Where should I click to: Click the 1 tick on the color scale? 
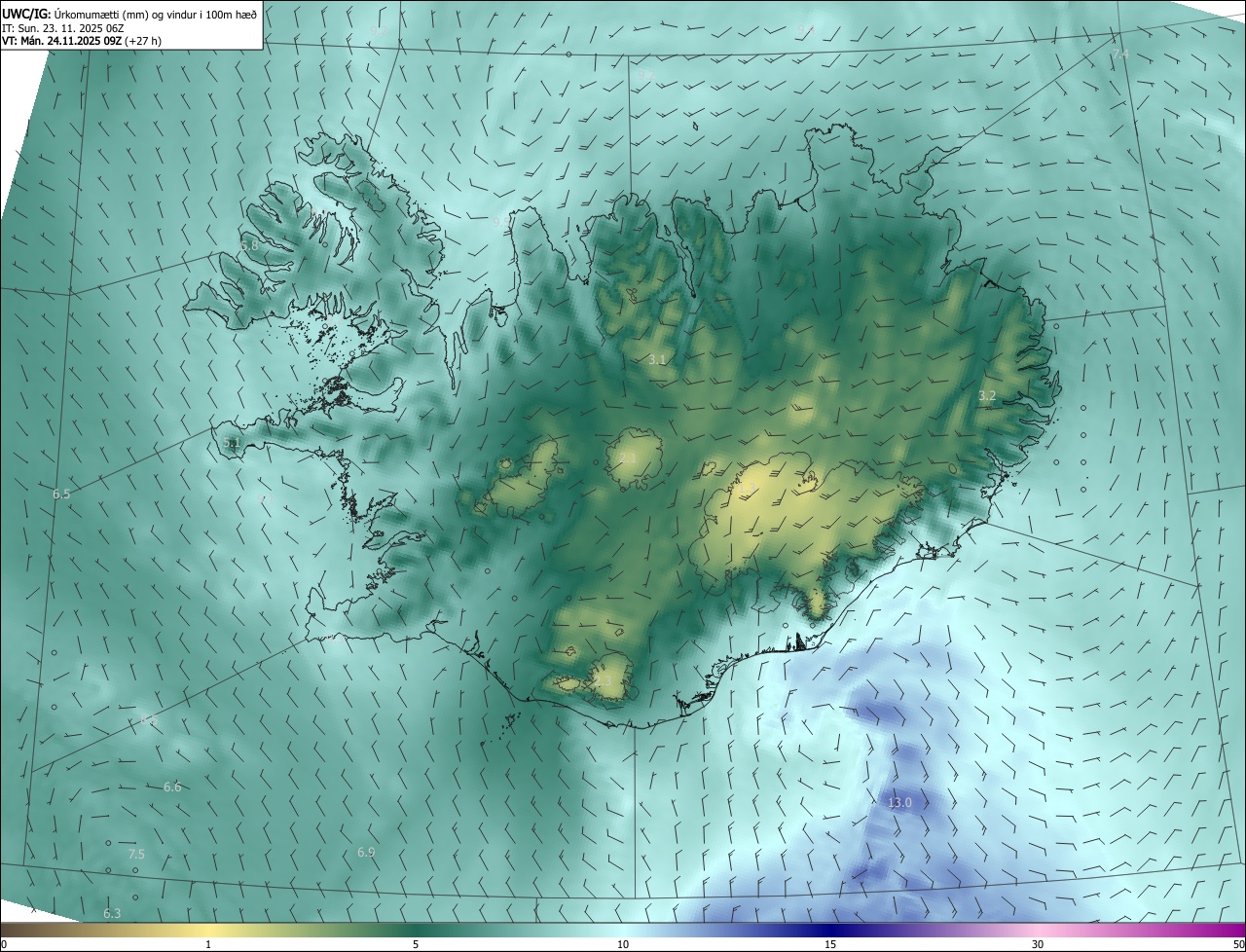[x=209, y=944]
